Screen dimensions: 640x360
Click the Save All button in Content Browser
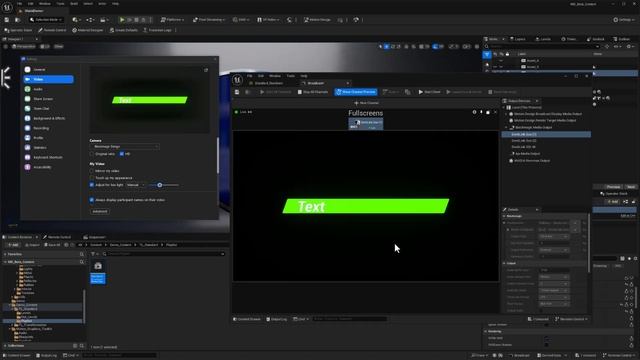[52, 245]
